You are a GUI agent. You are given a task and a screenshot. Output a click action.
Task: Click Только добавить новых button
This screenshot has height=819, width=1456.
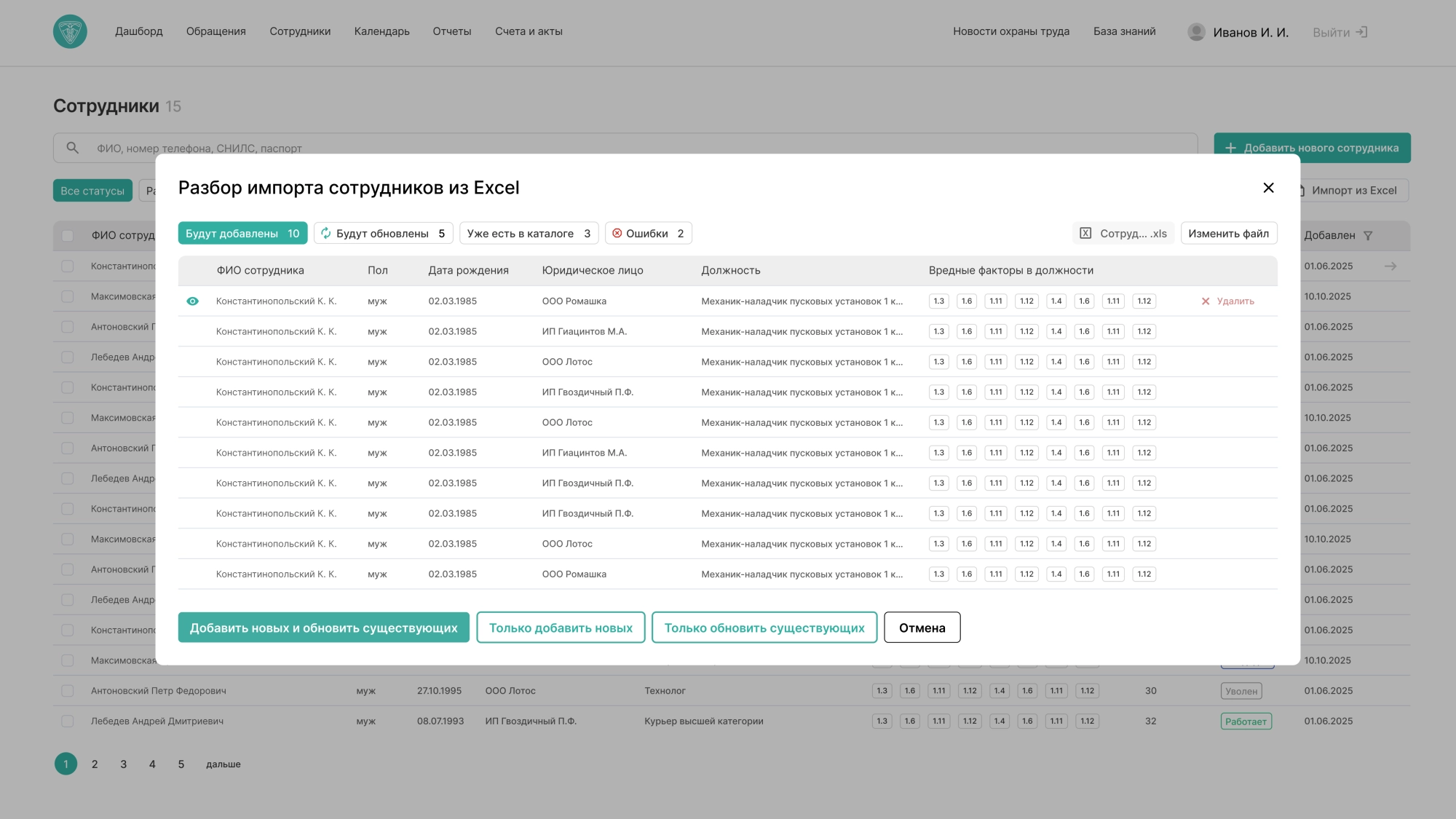tap(561, 628)
